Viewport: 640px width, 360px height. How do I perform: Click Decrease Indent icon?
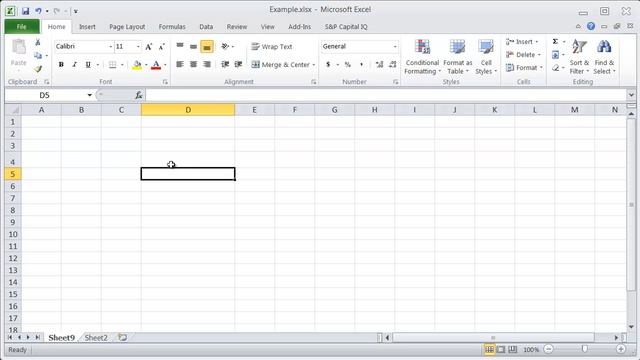[225, 64]
